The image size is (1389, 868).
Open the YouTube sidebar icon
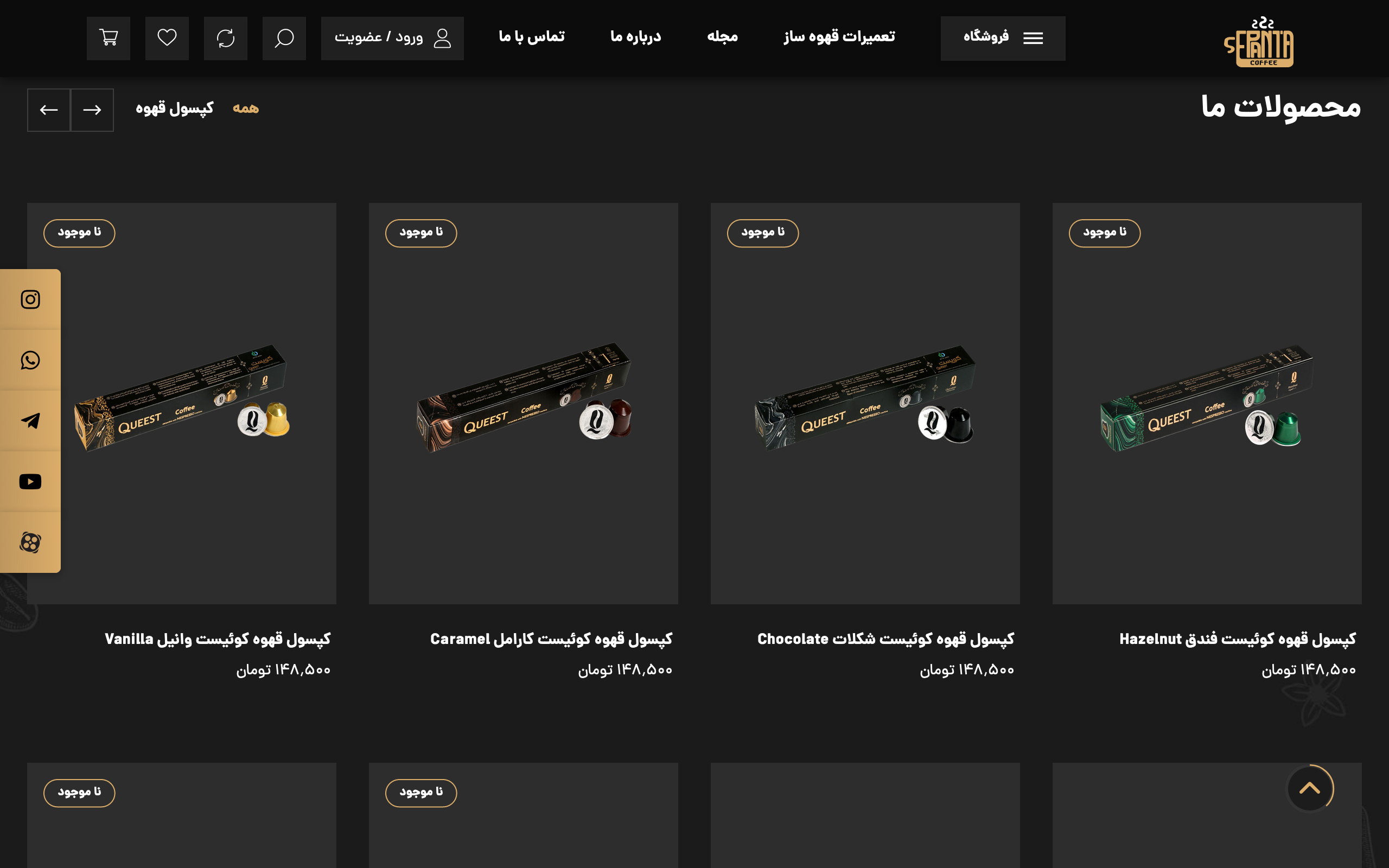(x=30, y=481)
